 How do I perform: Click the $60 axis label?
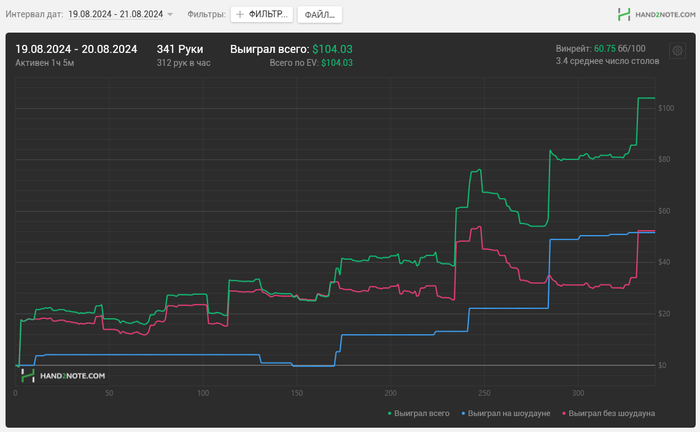pyautogui.click(x=664, y=211)
